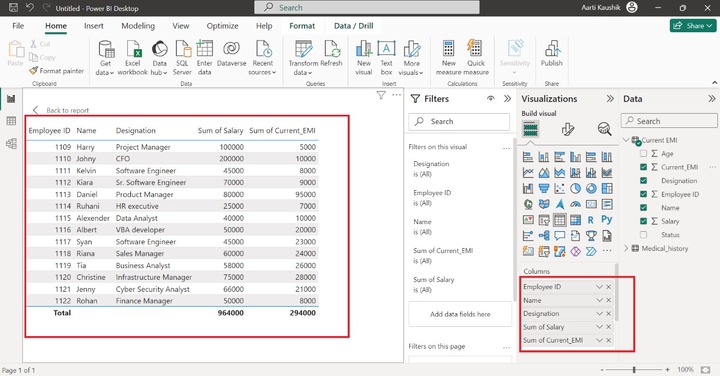Expand the Designation filter card
720x376 pixels.
tap(431, 168)
